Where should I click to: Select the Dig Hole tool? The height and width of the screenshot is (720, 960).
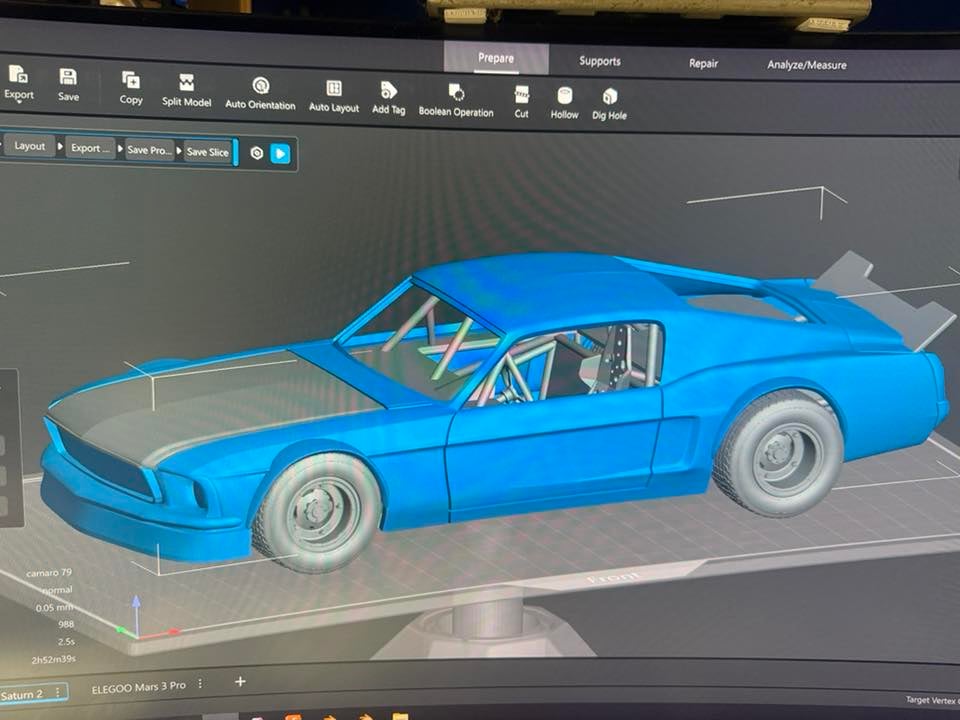(x=609, y=97)
